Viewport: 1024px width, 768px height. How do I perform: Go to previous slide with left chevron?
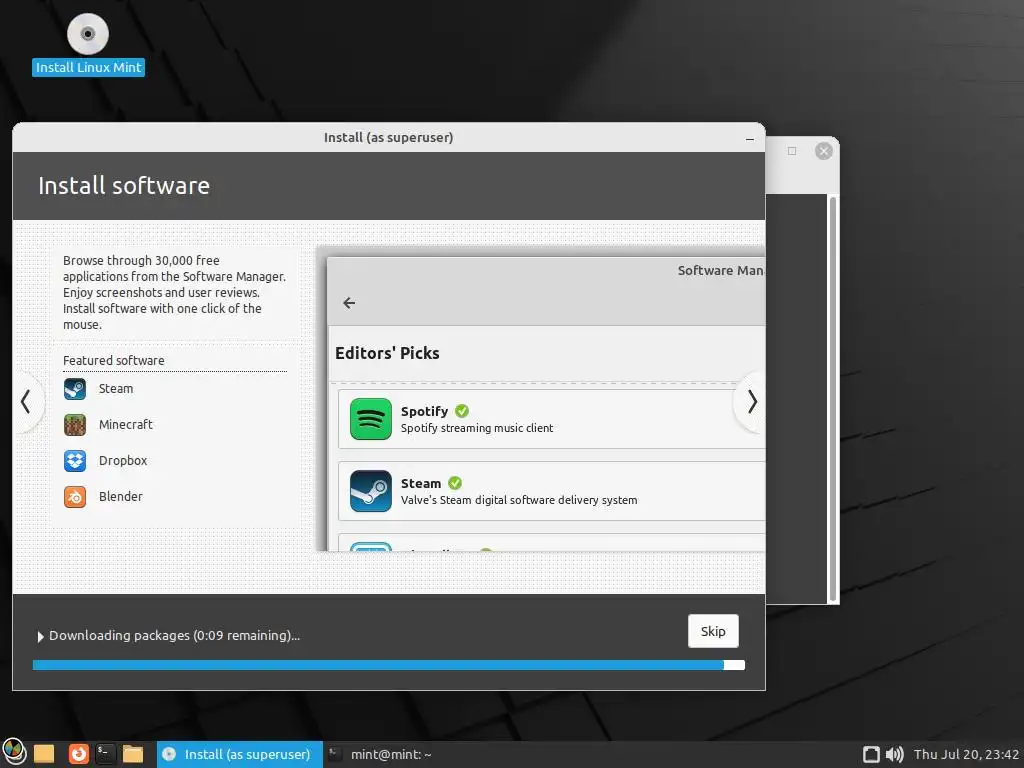pos(26,402)
